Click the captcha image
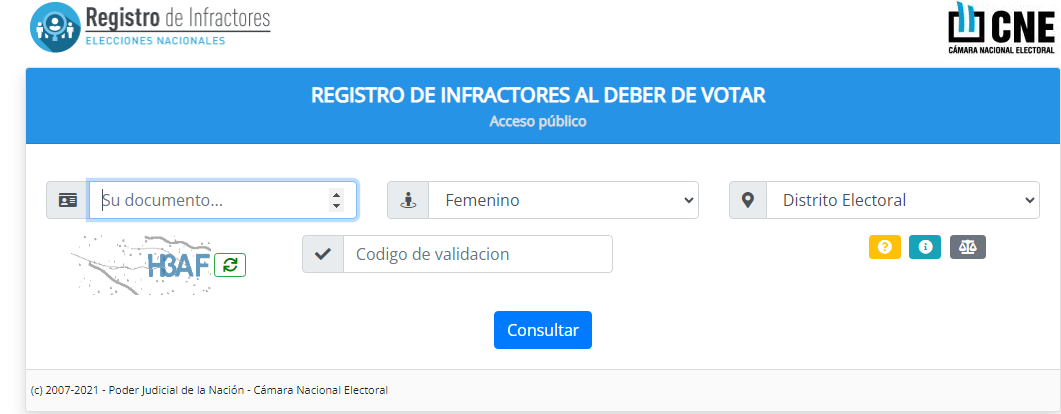1061x414 pixels. click(140, 263)
